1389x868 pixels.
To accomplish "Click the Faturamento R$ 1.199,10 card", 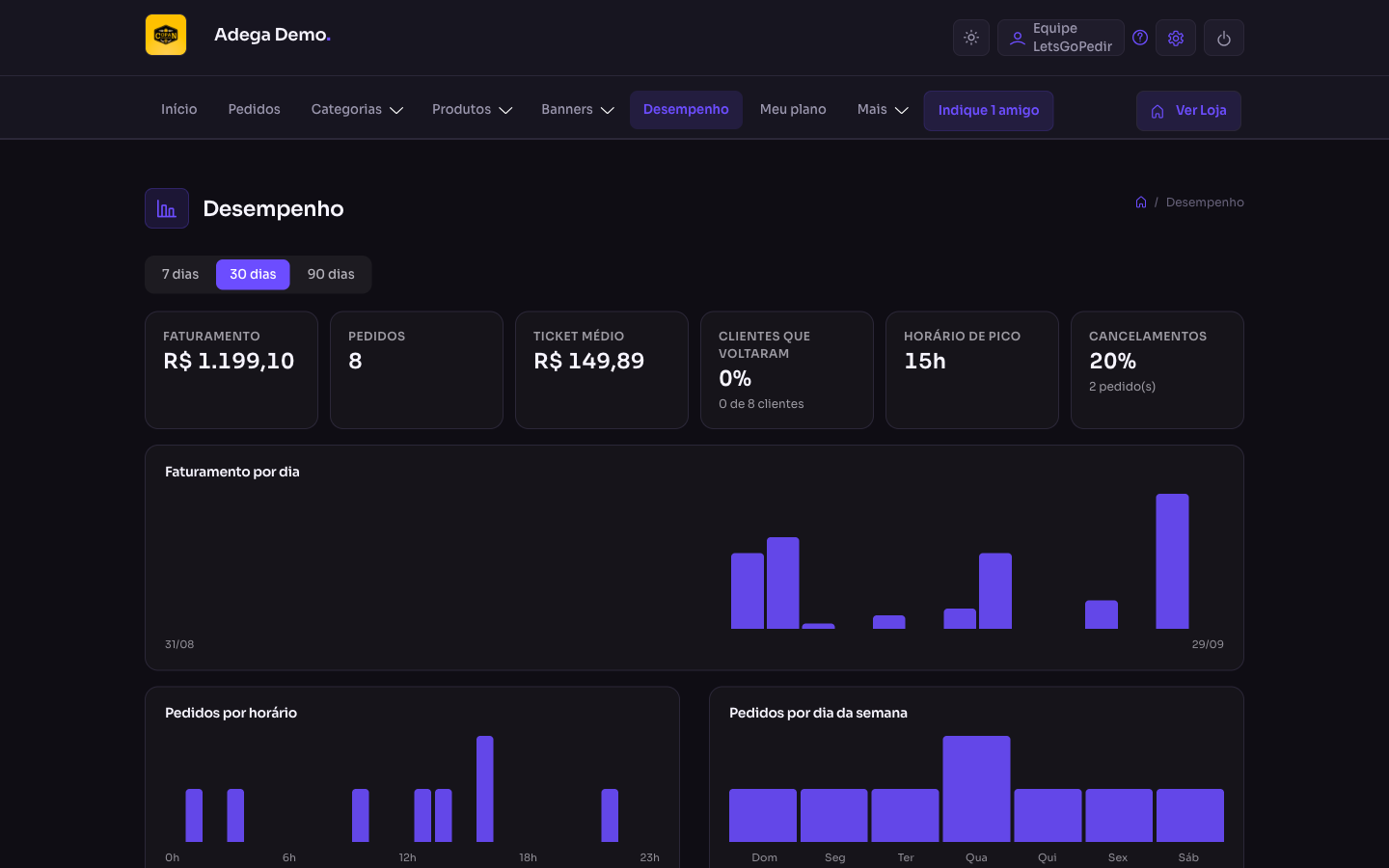I will (x=231, y=370).
